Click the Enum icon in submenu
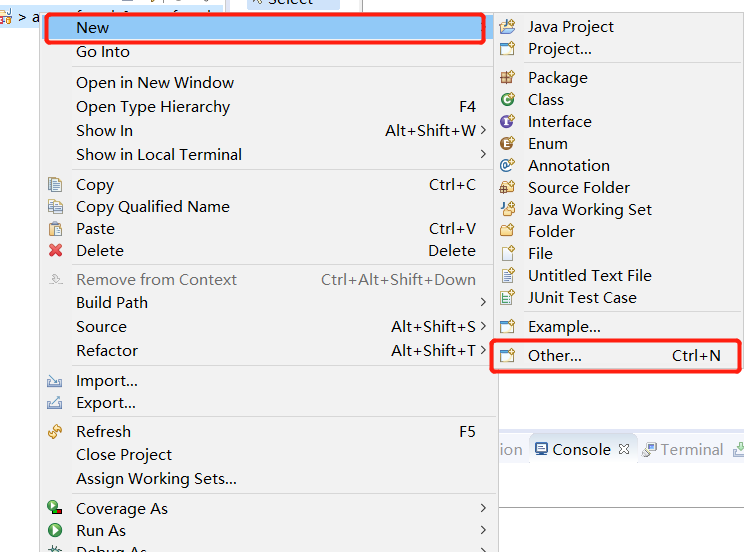744x552 pixels. (x=508, y=144)
